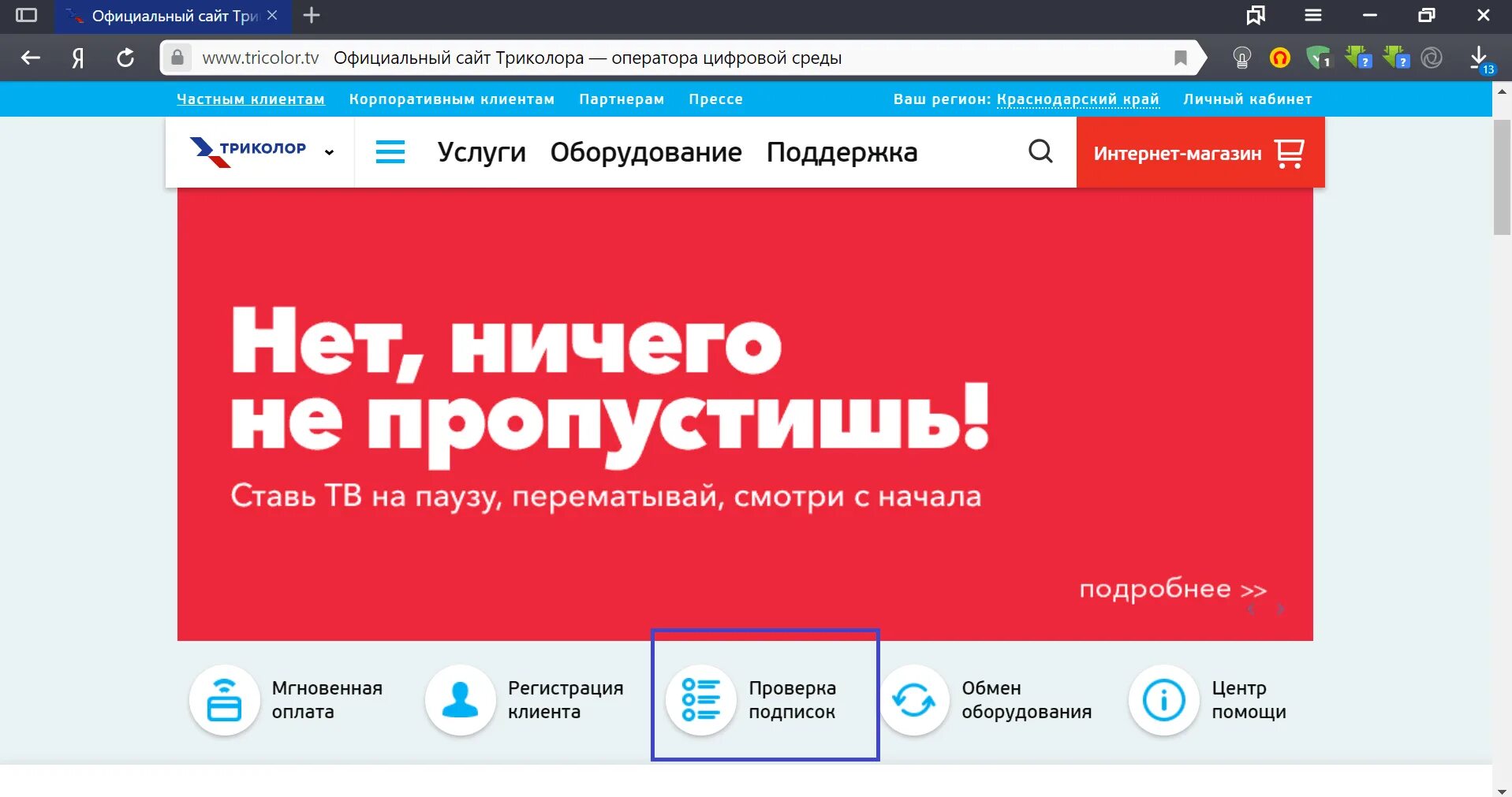Click the second green download-arrow extension icon
The height and width of the screenshot is (797, 1512).
click(x=1395, y=58)
